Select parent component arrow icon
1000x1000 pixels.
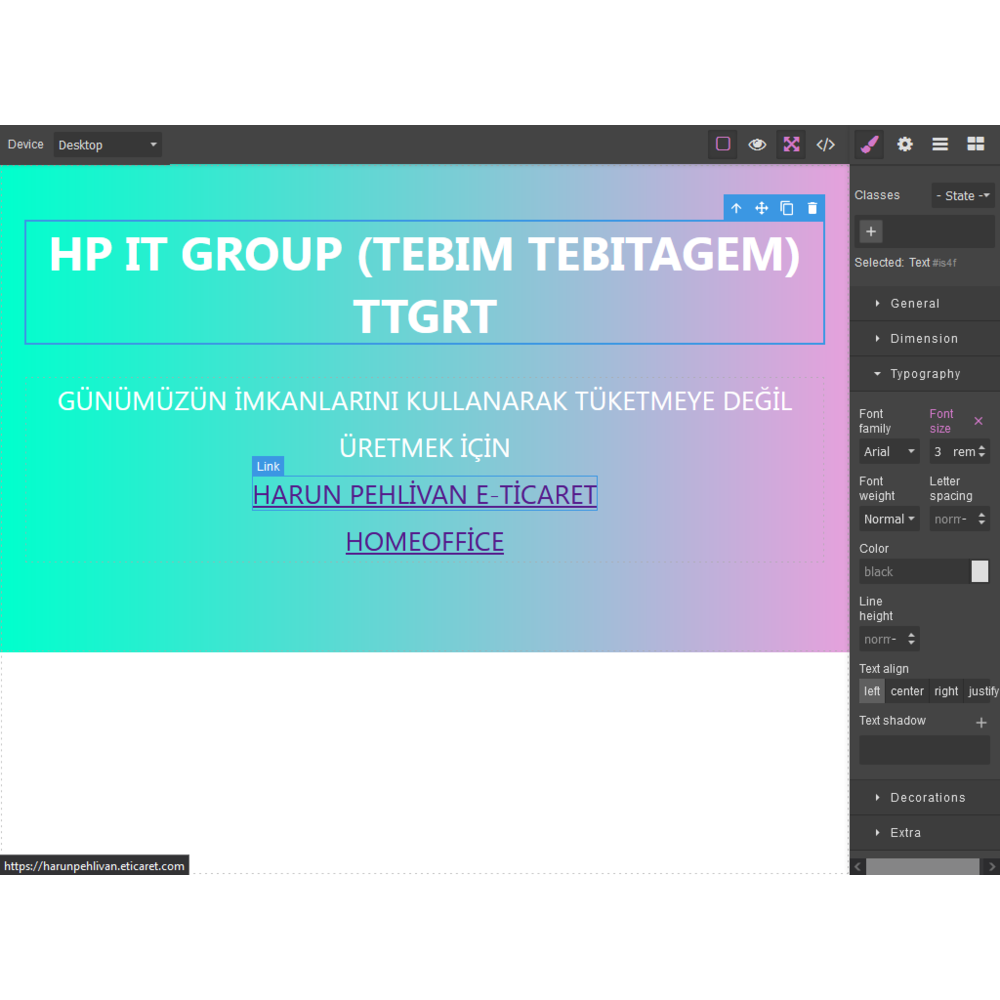[737, 208]
